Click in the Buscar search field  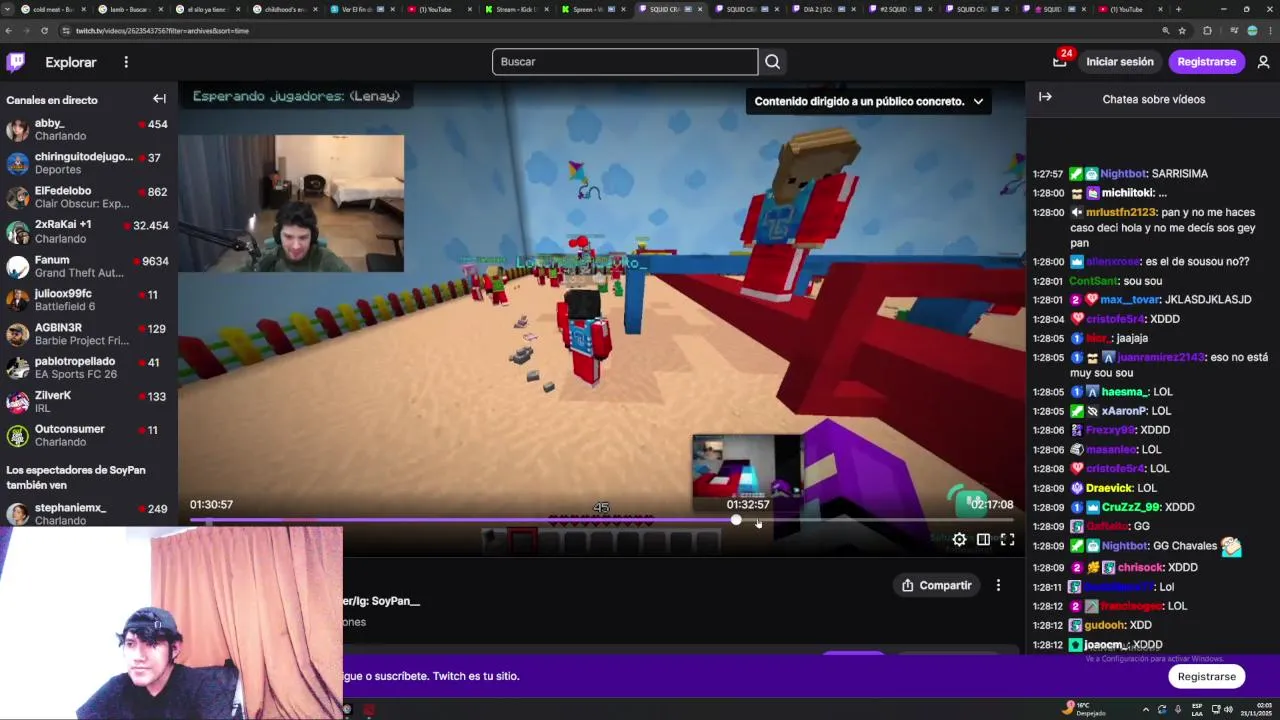pyautogui.click(x=625, y=62)
